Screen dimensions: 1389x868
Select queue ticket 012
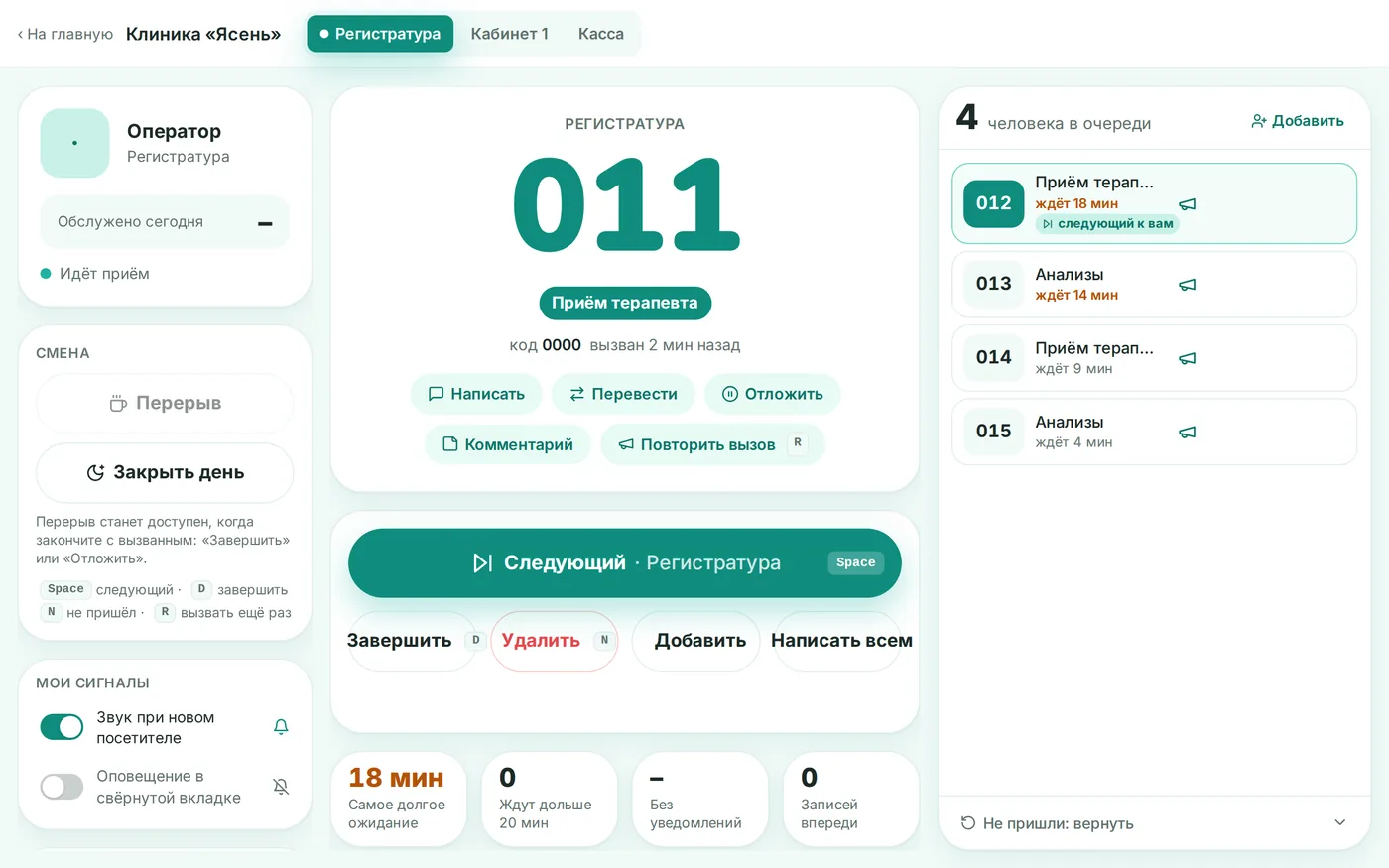[x=1154, y=203]
